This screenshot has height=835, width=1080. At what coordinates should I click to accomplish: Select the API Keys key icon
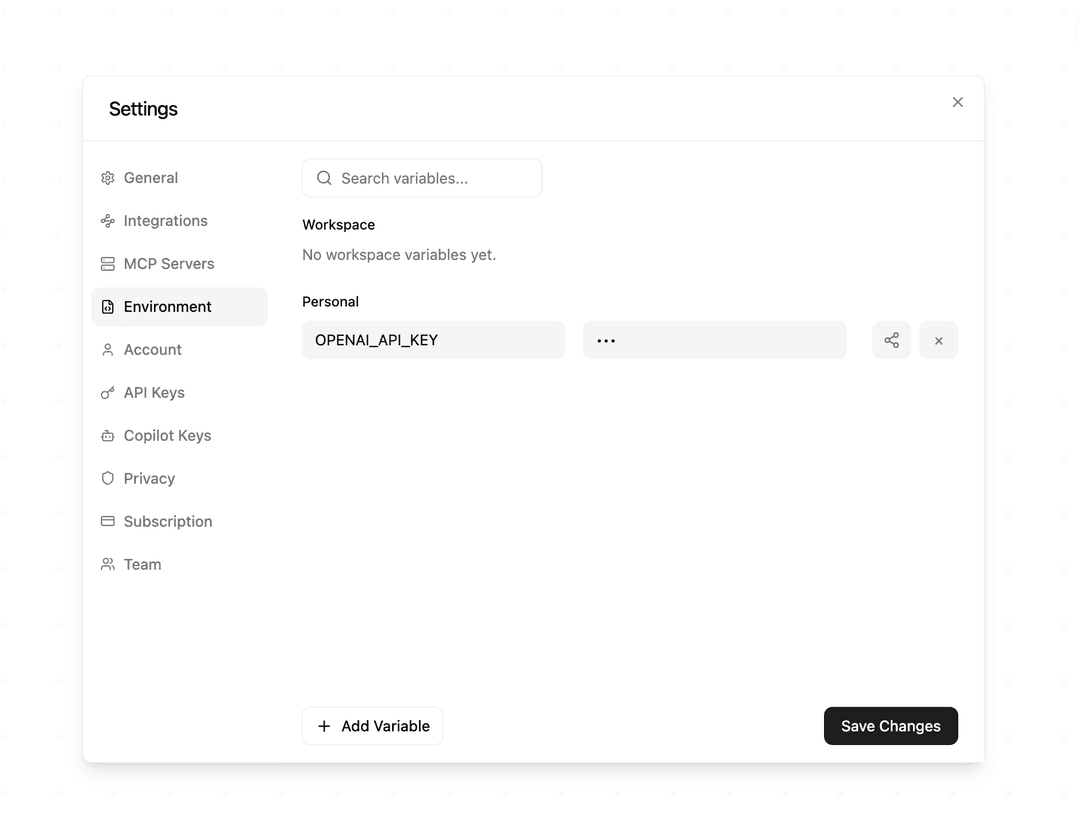[x=107, y=392]
